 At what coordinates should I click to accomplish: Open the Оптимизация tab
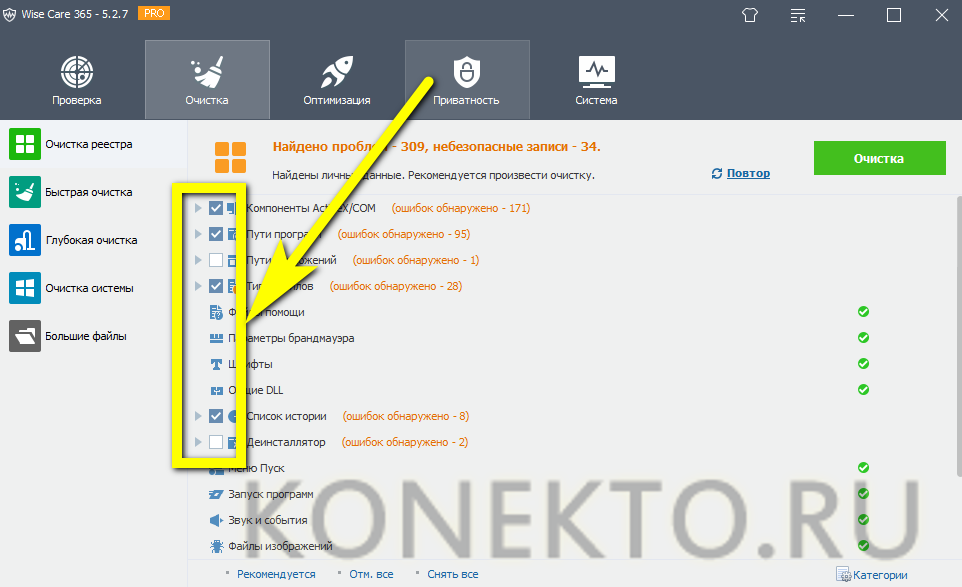tap(337, 80)
